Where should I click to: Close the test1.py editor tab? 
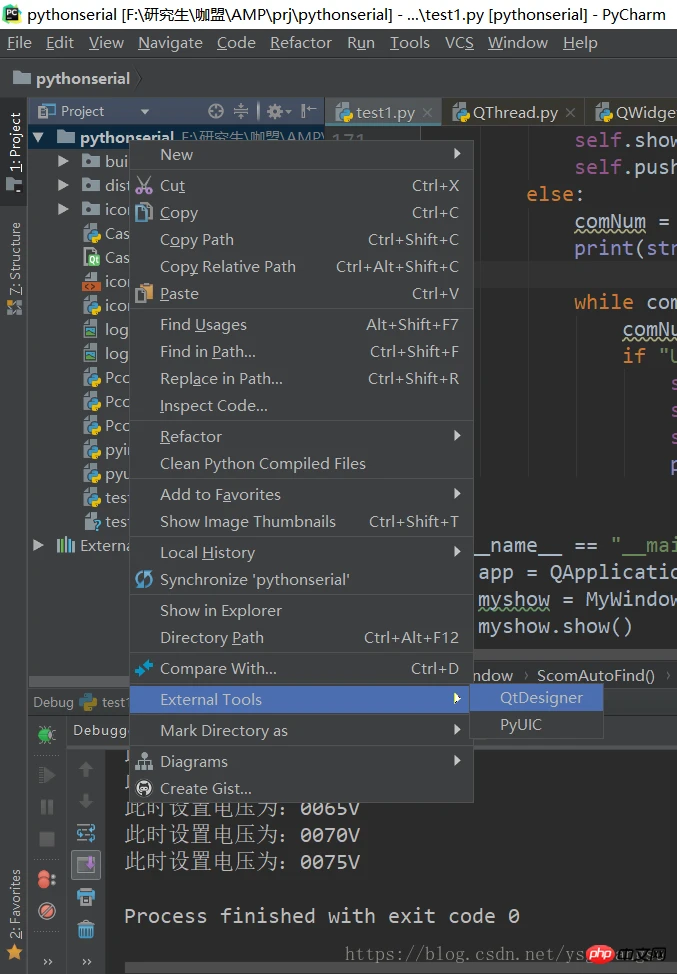[427, 112]
